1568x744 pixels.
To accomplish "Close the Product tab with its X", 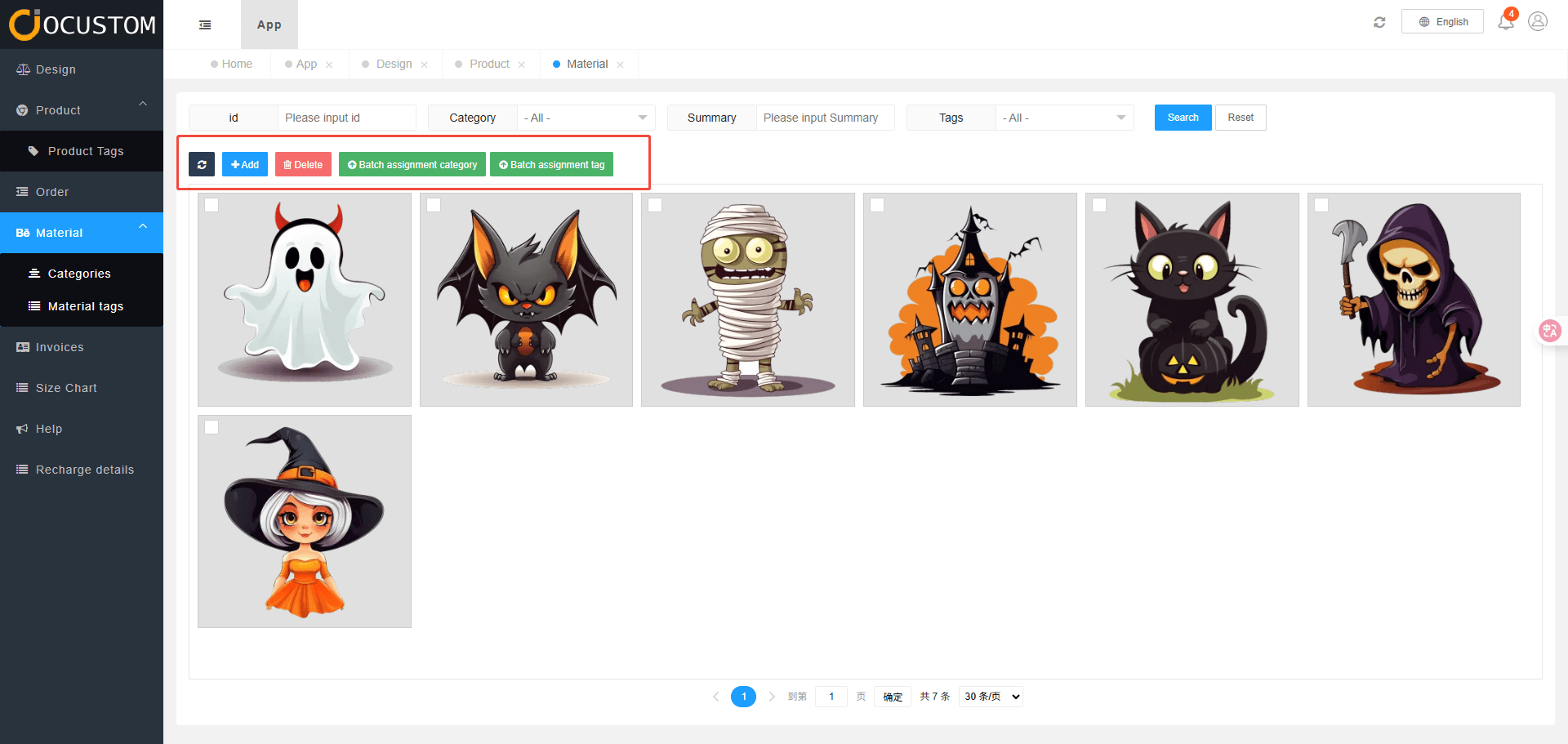I will point(521,65).
